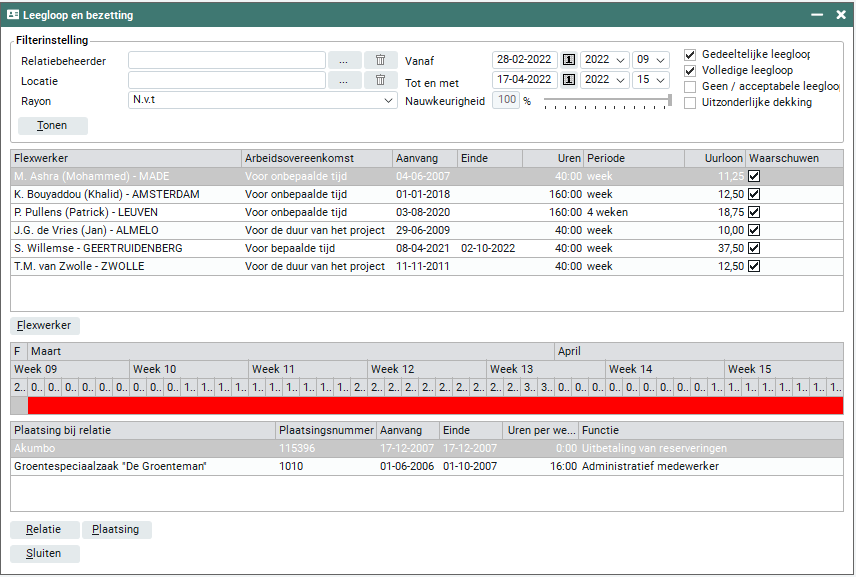Click trash icon next to Relatiebeheerder field

click(380, 60)
